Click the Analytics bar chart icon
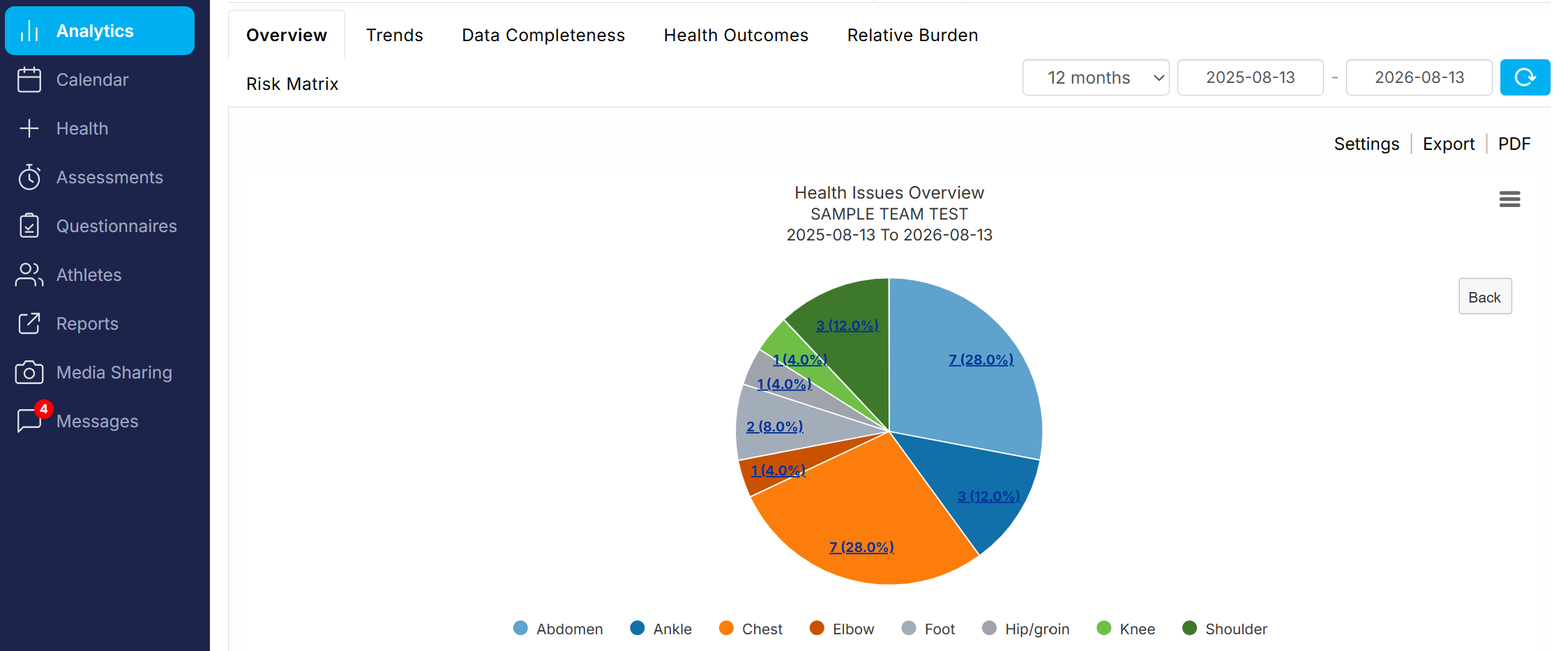Viewport: 1568px width, 651px height. (x=29, y=31)
